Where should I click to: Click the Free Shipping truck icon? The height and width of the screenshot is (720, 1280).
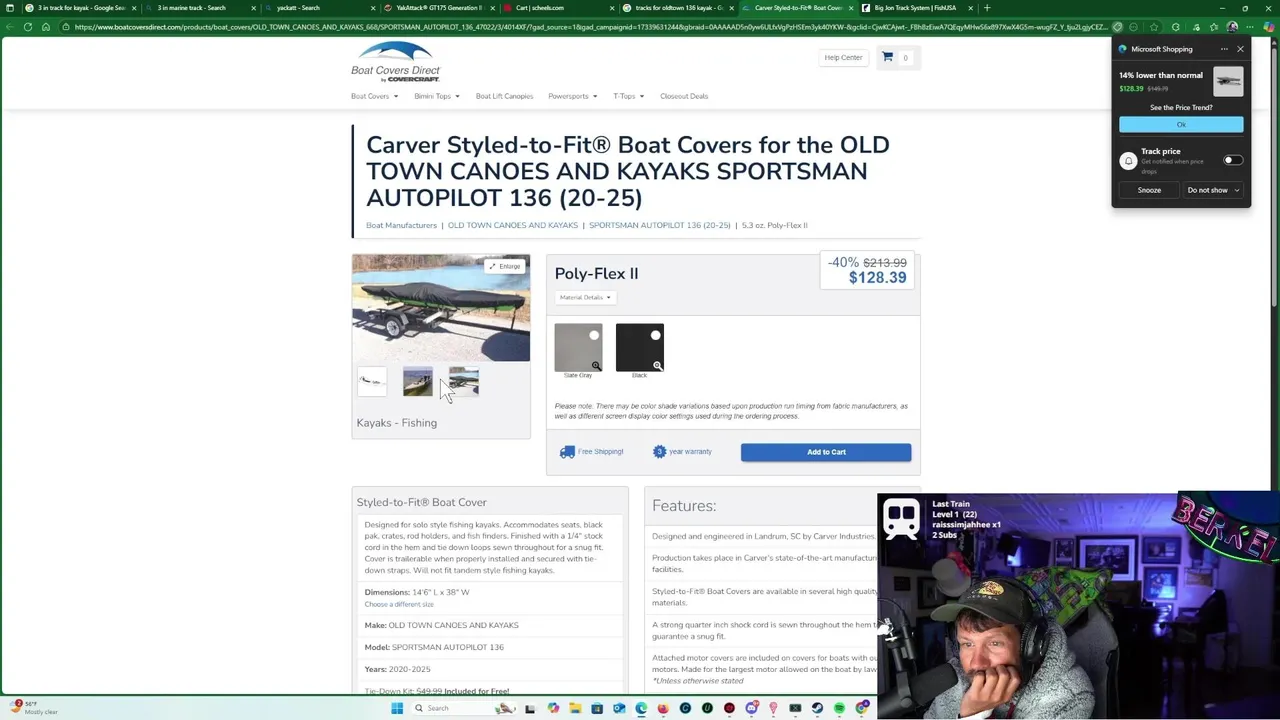pos(567,452)
